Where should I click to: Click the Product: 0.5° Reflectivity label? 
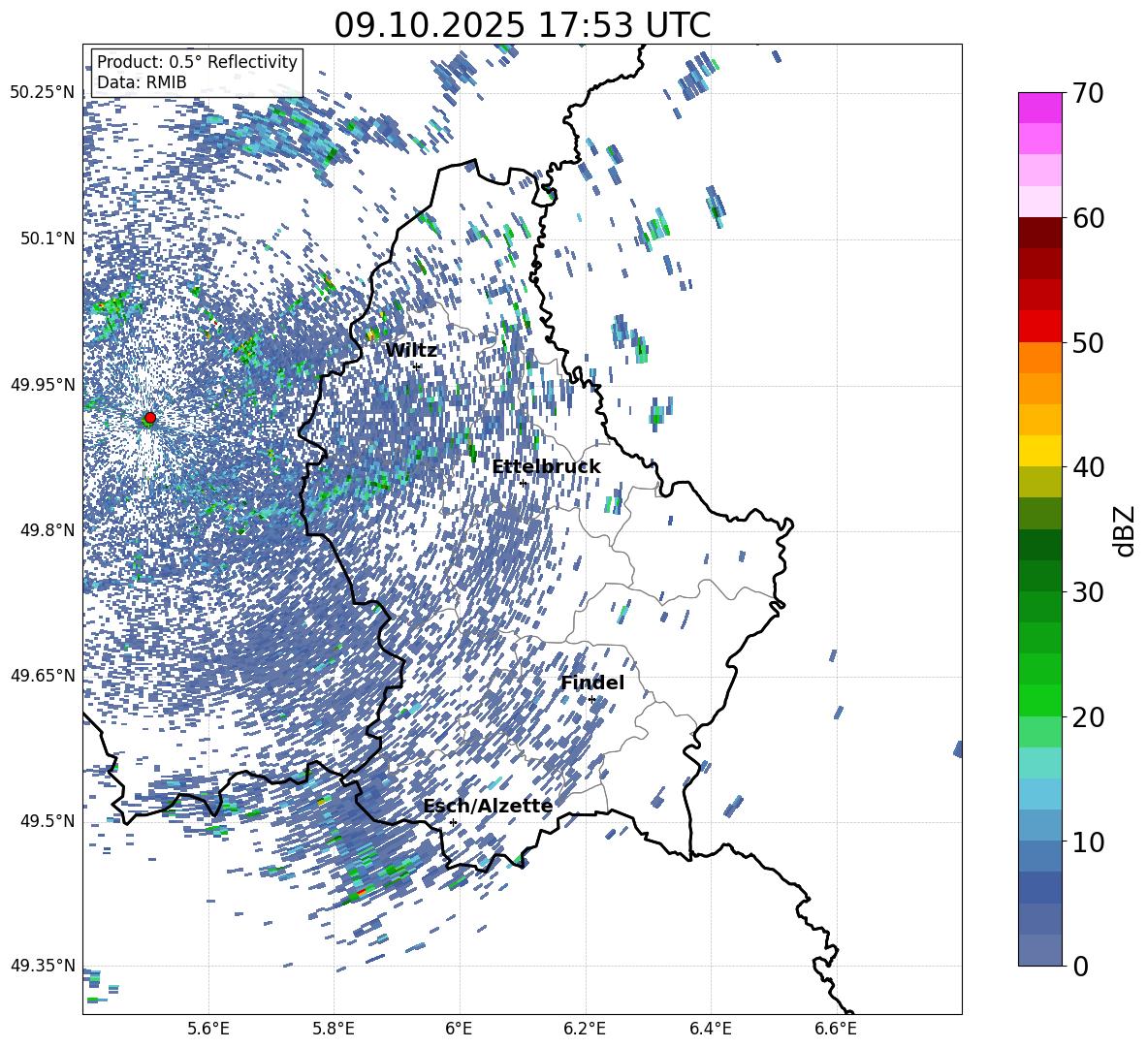coord(197,61)
